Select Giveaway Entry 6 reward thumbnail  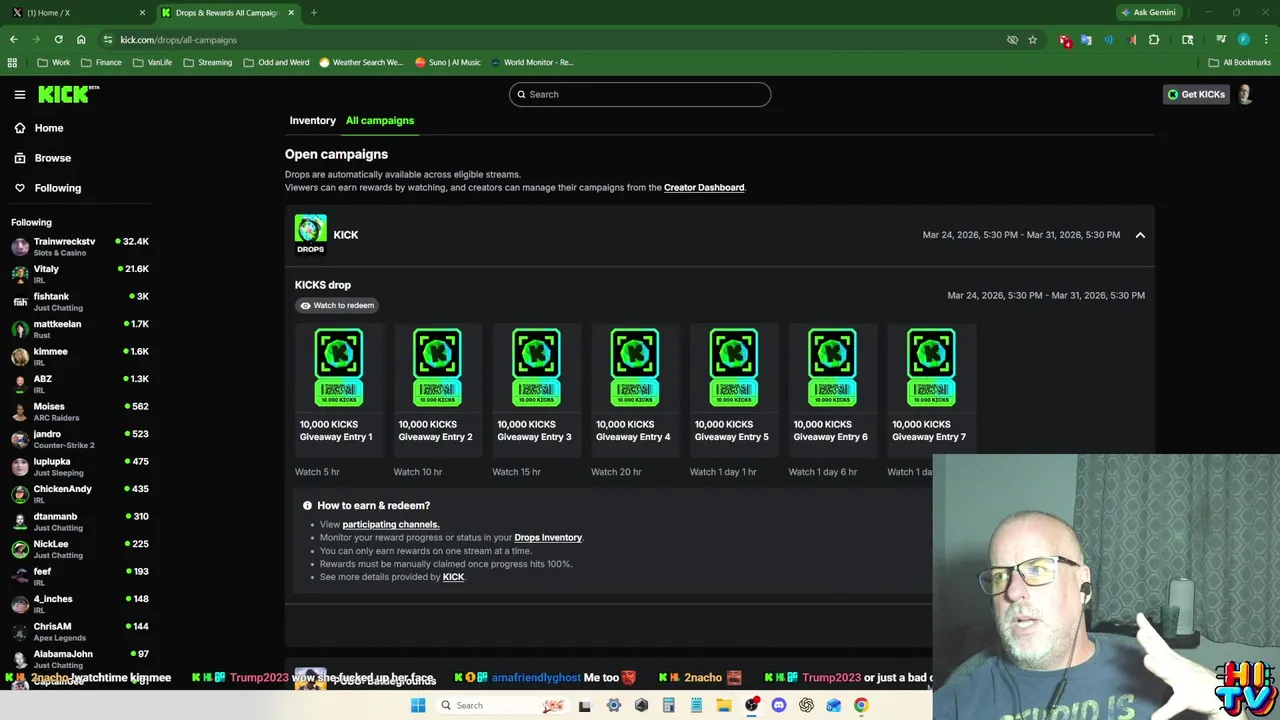pos(832,367)
